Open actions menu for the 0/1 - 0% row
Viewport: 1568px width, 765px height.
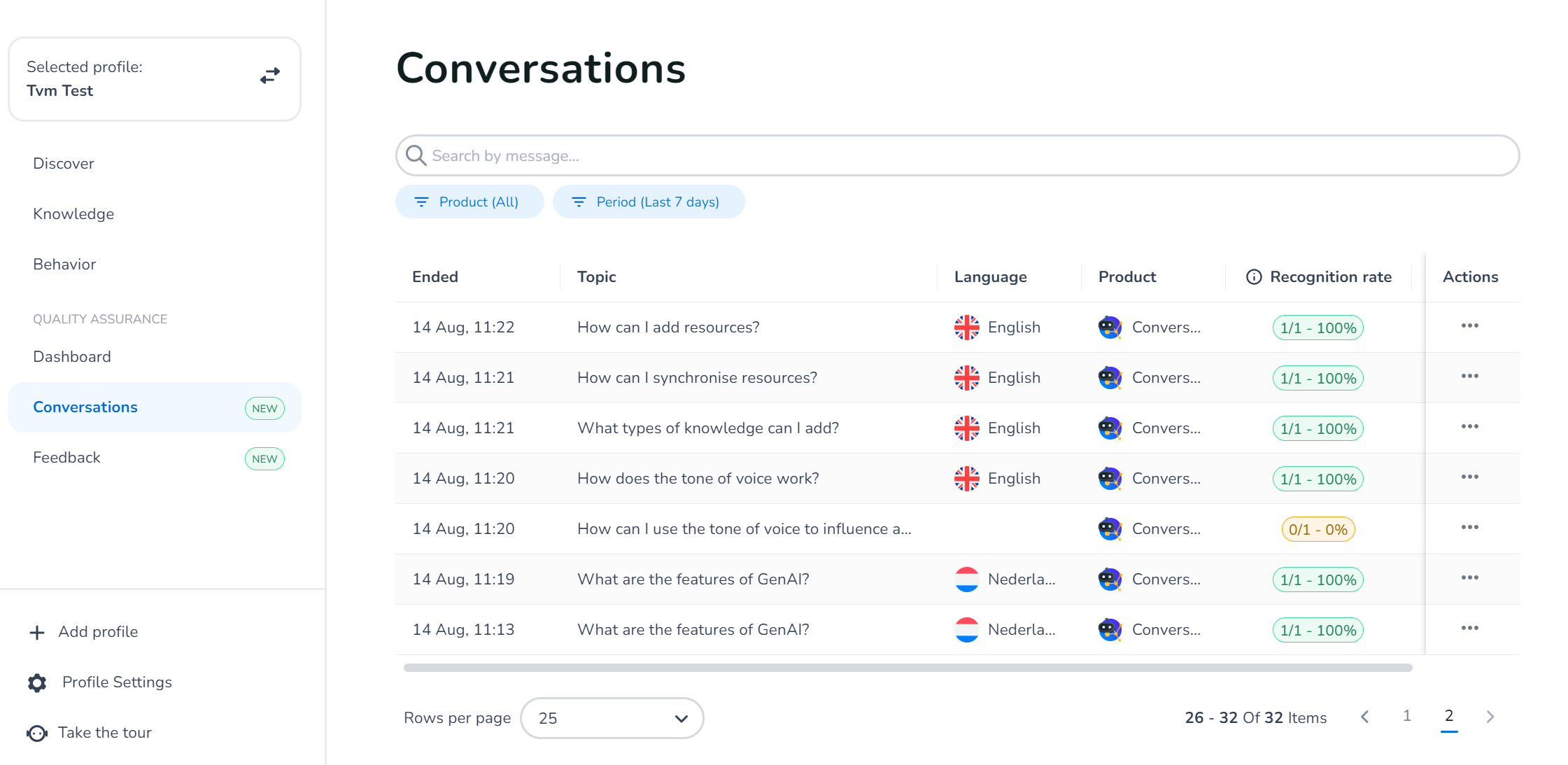tap(1470, 528)
